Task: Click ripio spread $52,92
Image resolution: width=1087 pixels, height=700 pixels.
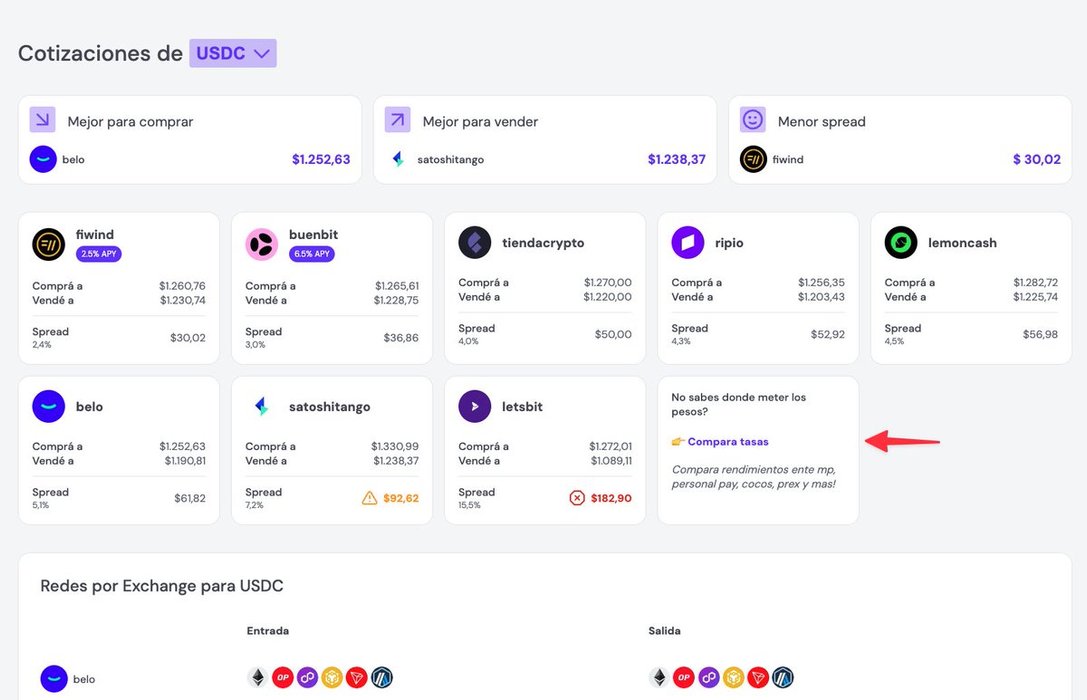Action: pos(828,334)
